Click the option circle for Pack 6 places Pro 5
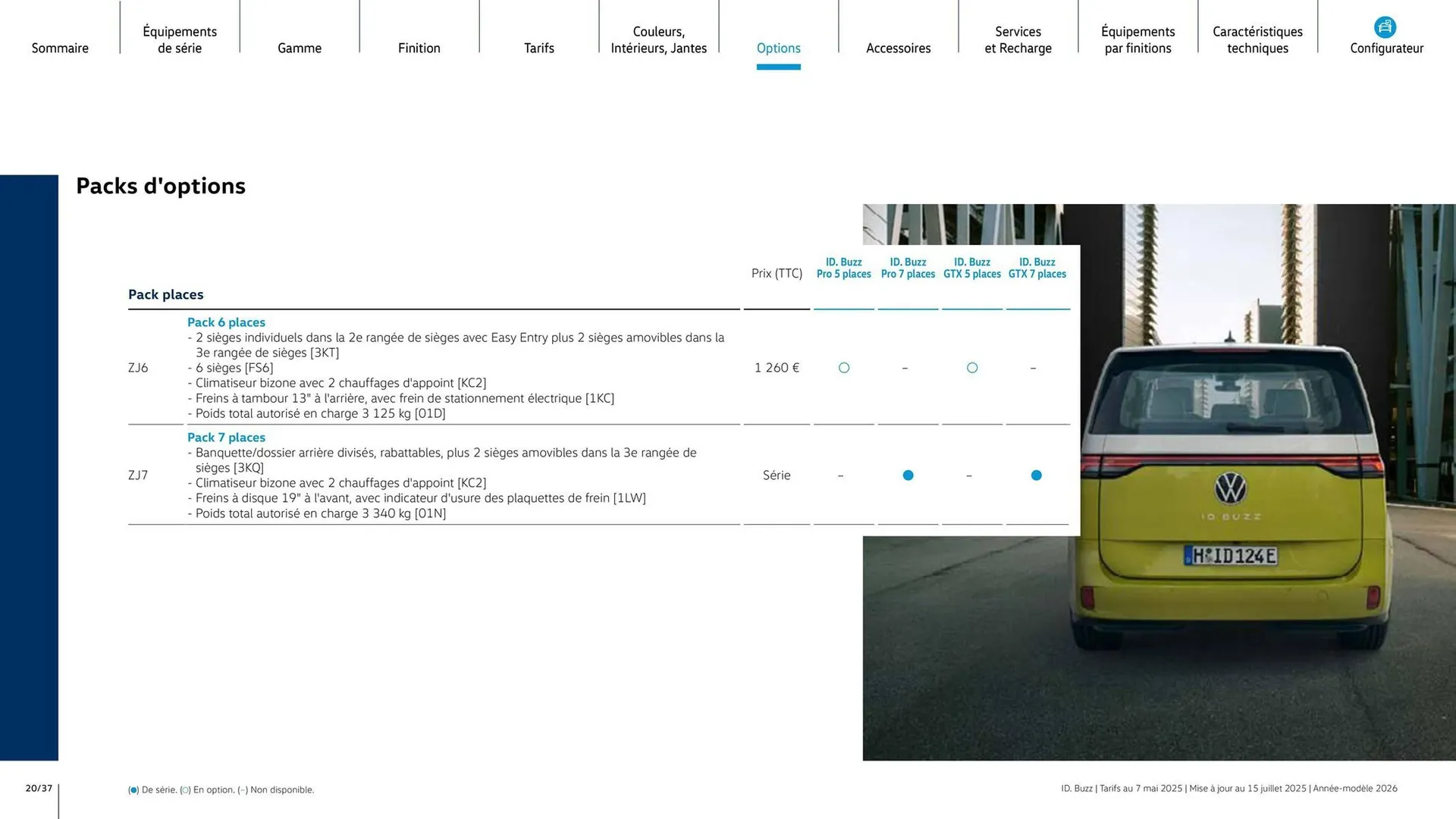Screen dimensions: 1456x819 pyautogui.click(x=844, y=368)
